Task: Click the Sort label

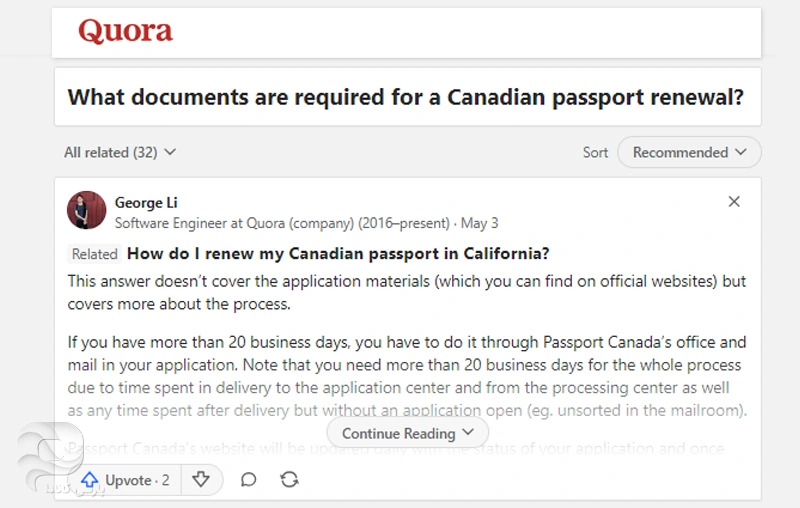Action: (595, 152)
